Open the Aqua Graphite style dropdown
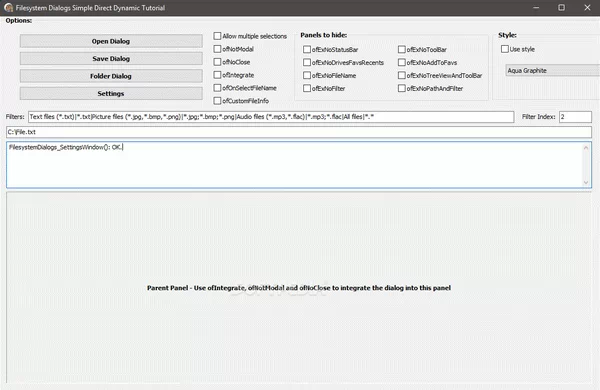The height and width of the screenshot is (390, 600). pos(553,70)
